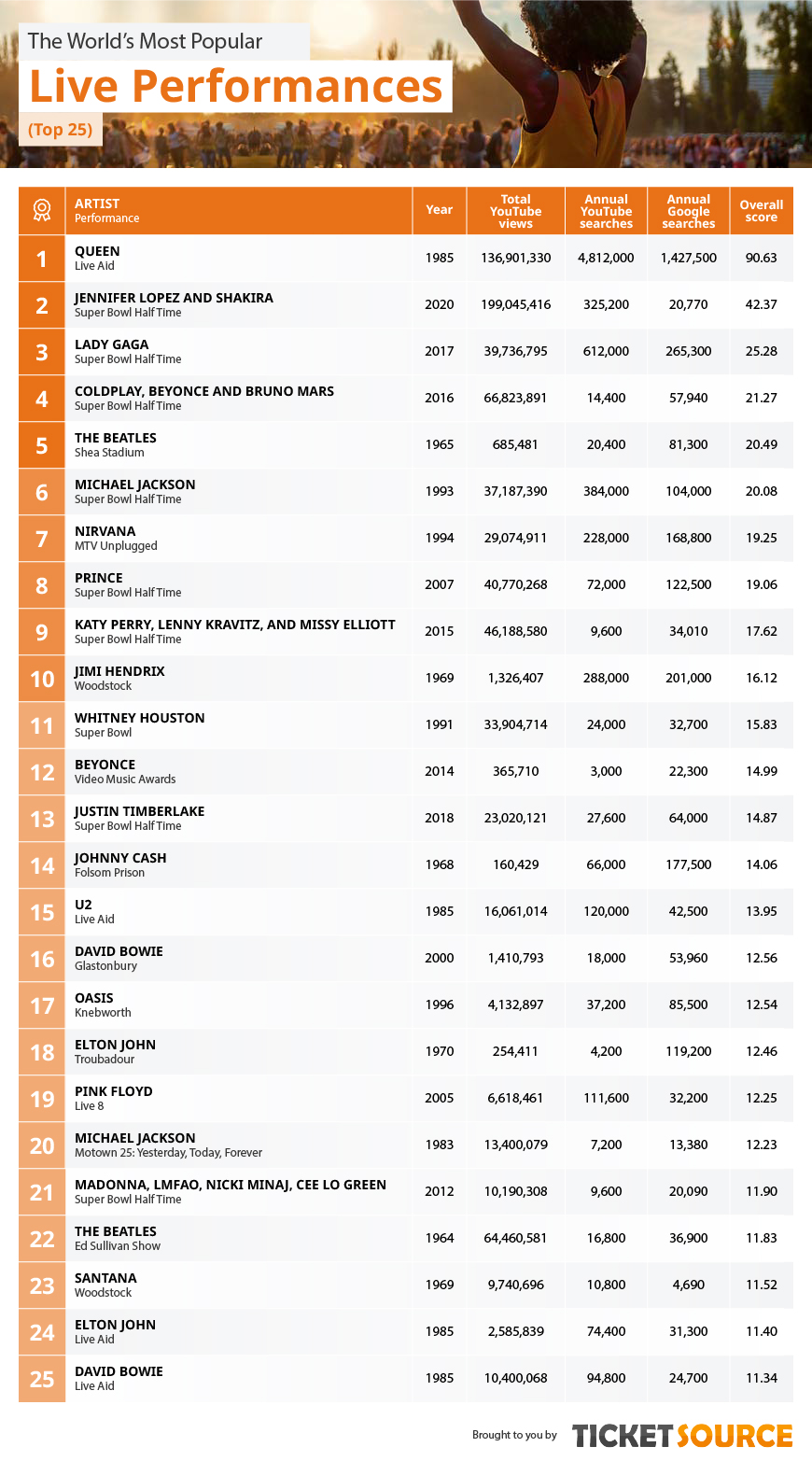The image size is (812, 1475).
Task: Click the Annual Google searches header
Action: (x=689, y=211)
